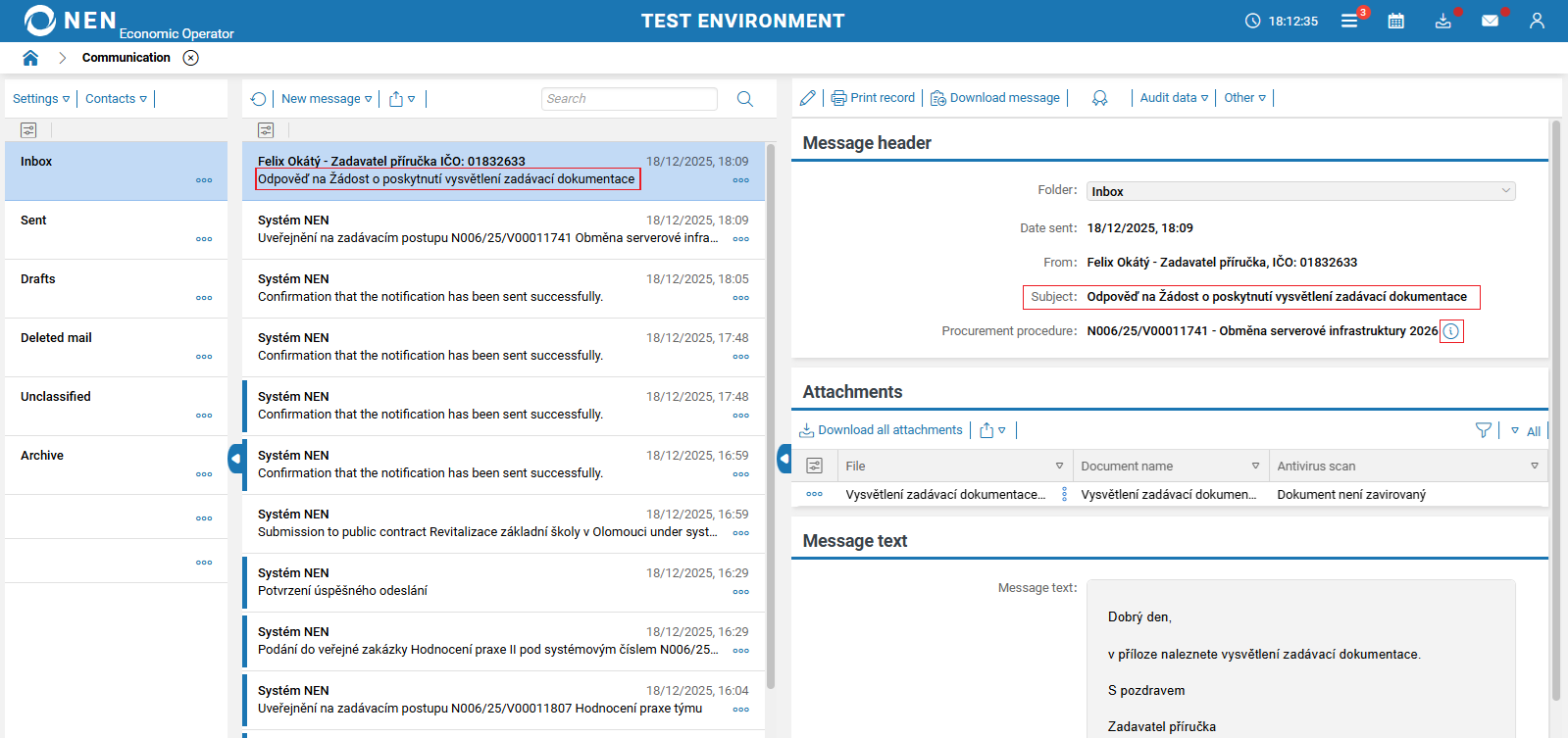Toggle the attachment table column settings
This screenshot has height=738, width=1568.
(x=814, y=466)
